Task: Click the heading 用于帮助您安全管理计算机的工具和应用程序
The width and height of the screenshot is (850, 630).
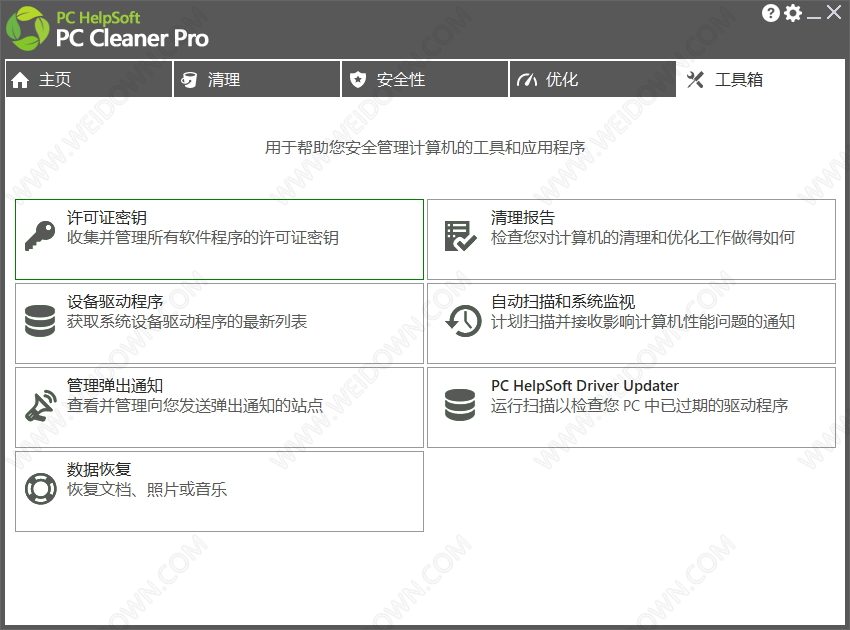Action: 425,147
